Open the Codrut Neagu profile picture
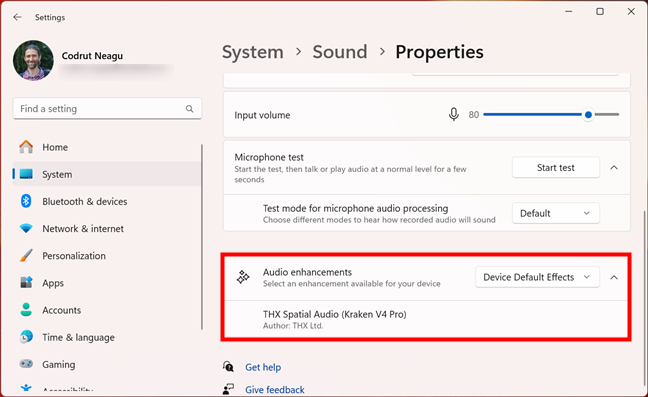 [33, 60]
